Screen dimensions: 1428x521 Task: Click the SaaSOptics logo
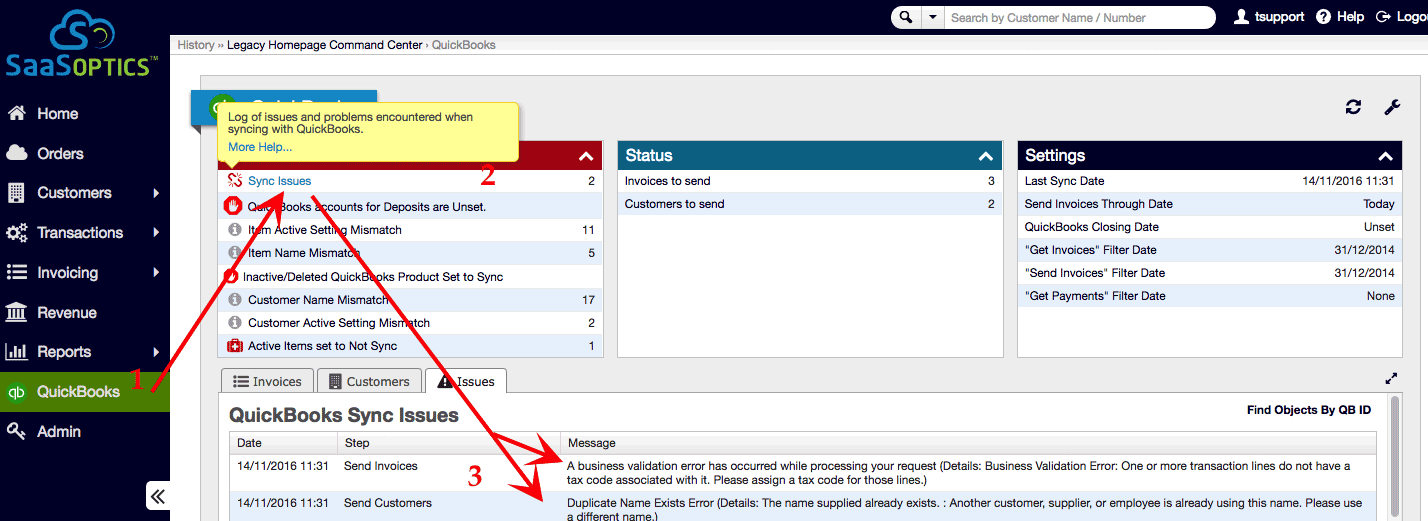(82, 44)
